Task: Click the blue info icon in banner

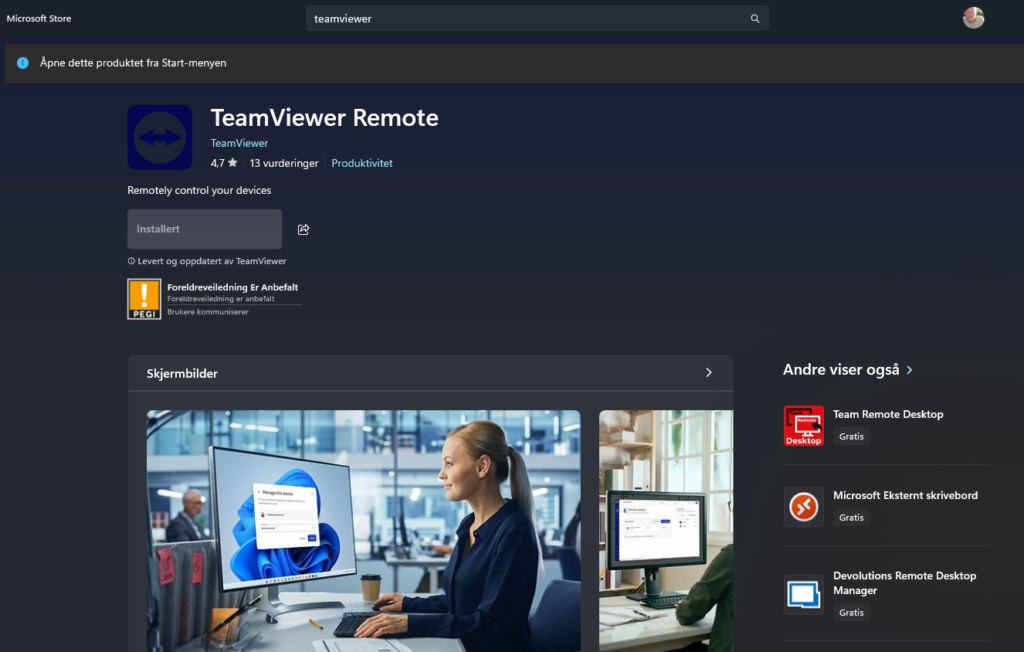Action: pos(23,63)
